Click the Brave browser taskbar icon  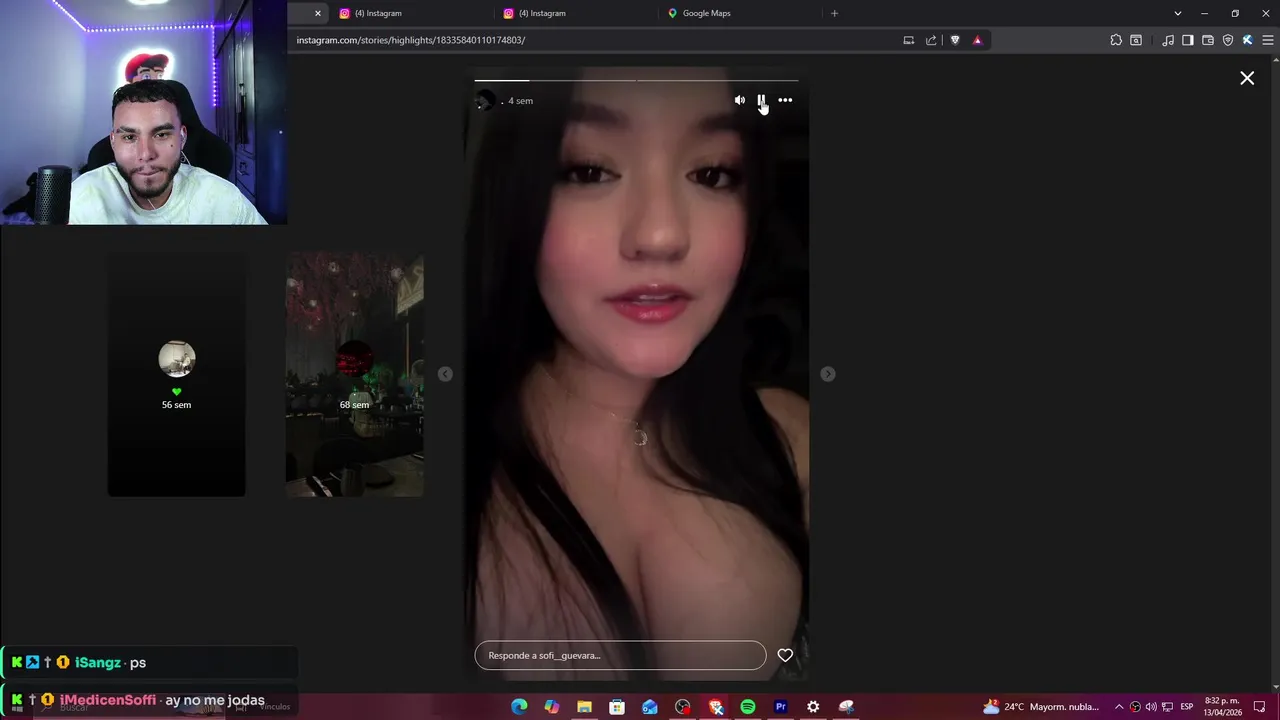715,707
